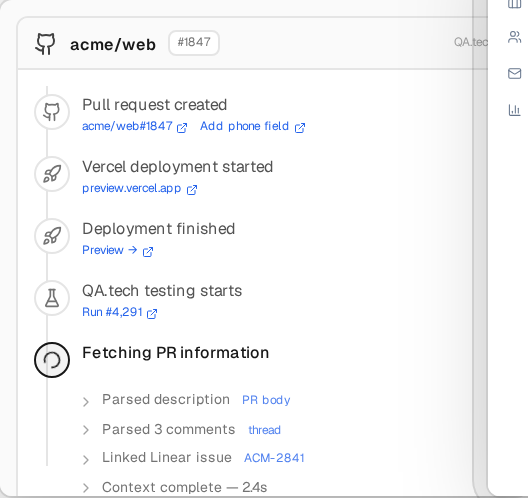
Task: Expand the Linked Linear issue row
Action: 86,460
